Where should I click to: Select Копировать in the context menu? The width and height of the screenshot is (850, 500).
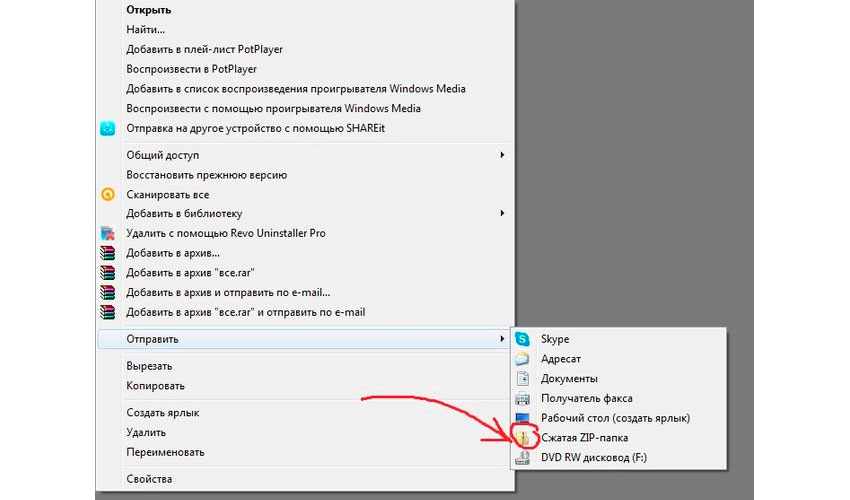[x=155, y=386]
